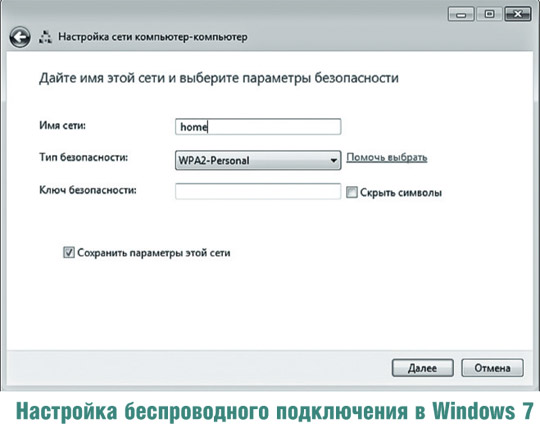Proceed with the "Далее" button
This screenshot has height=428, width=540.
click(423, 368)
